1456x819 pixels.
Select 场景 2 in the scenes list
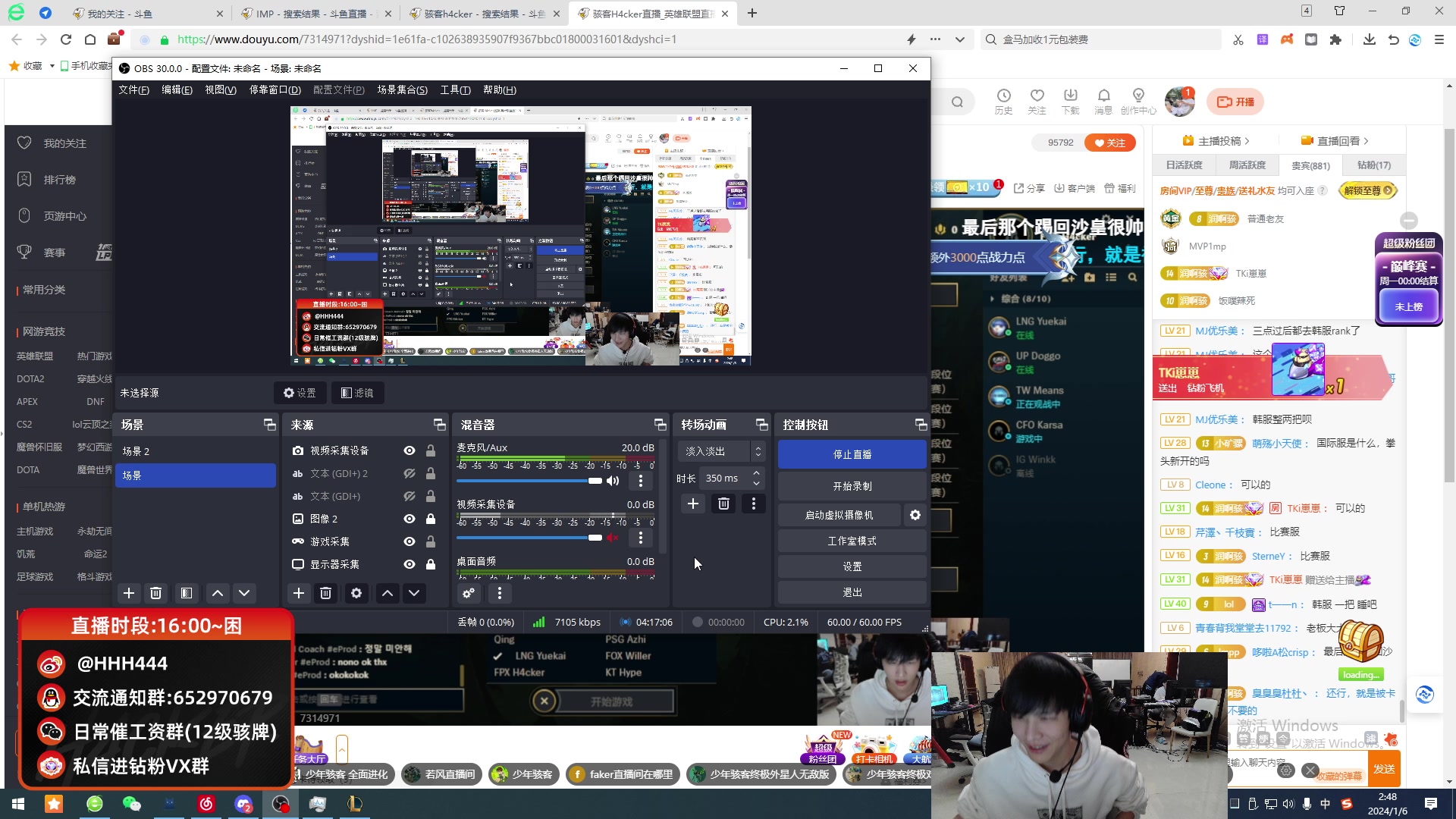(x=196, y=451)
